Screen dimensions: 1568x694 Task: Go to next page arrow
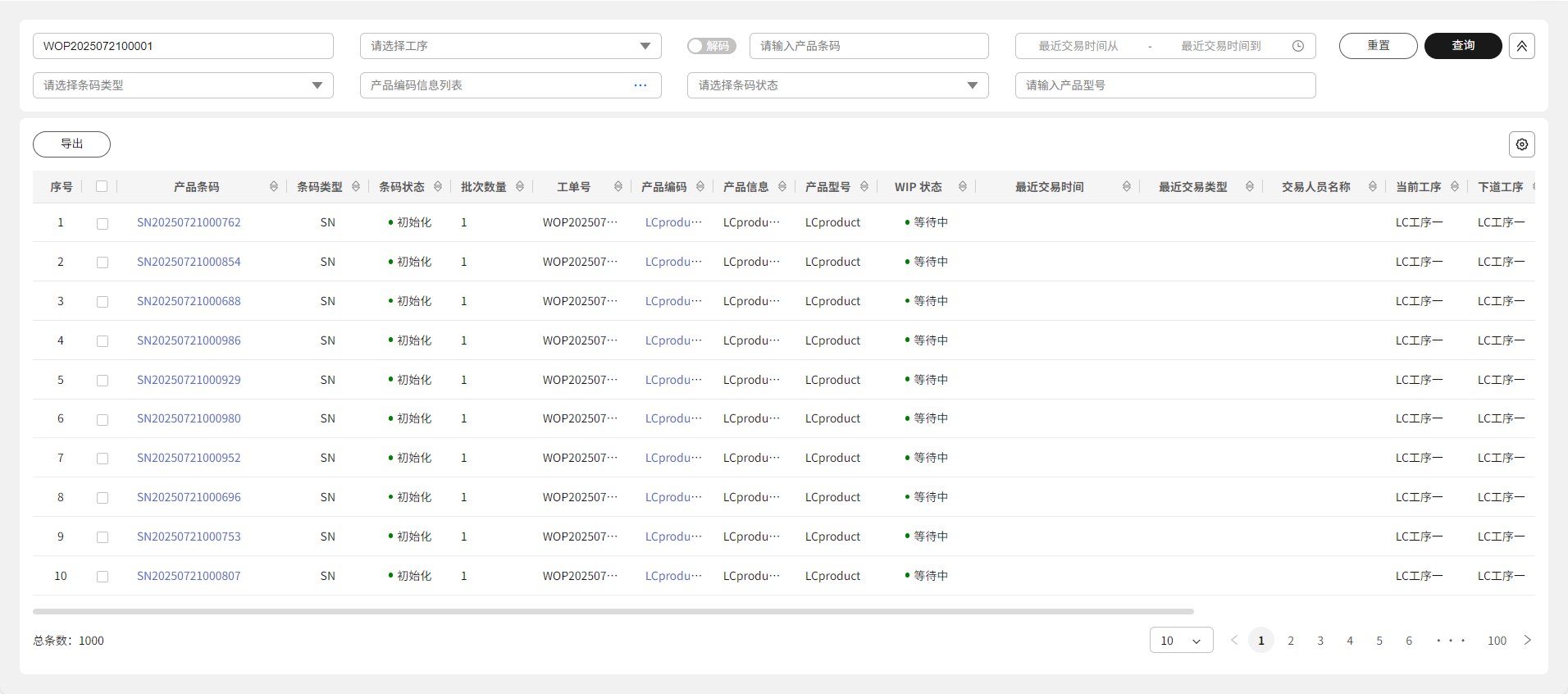coord(1527,640)
